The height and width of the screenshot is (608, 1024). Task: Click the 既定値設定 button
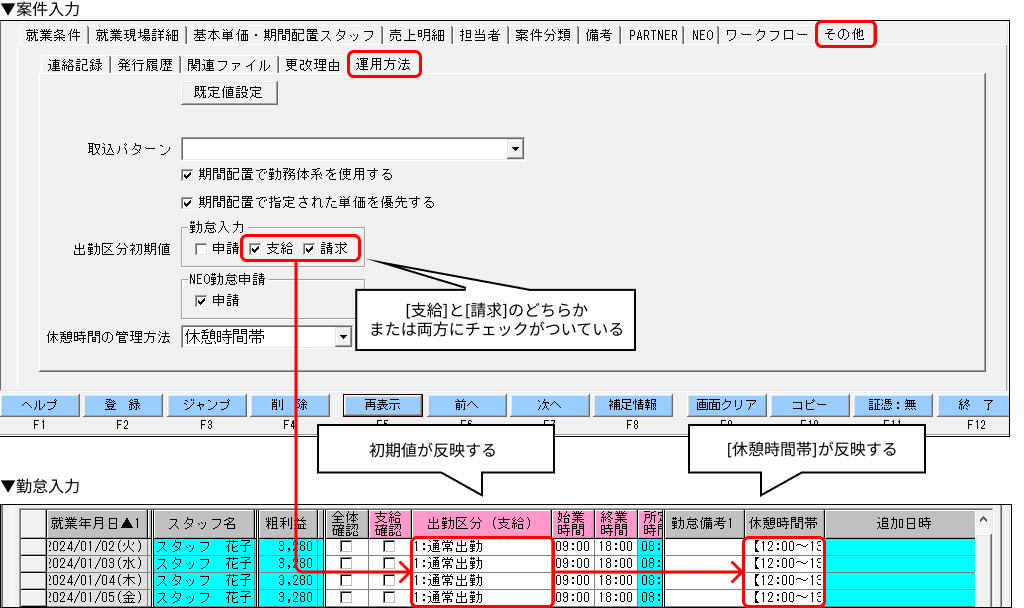click(x=229, y=92)
